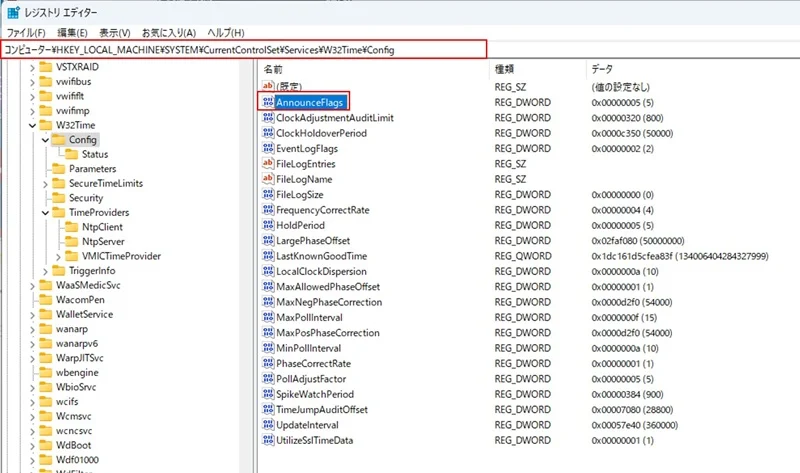Click the MaxAllowedPhaseOffset value icon
The height and width of the screenshot is (473, 800).
point(268,286)
